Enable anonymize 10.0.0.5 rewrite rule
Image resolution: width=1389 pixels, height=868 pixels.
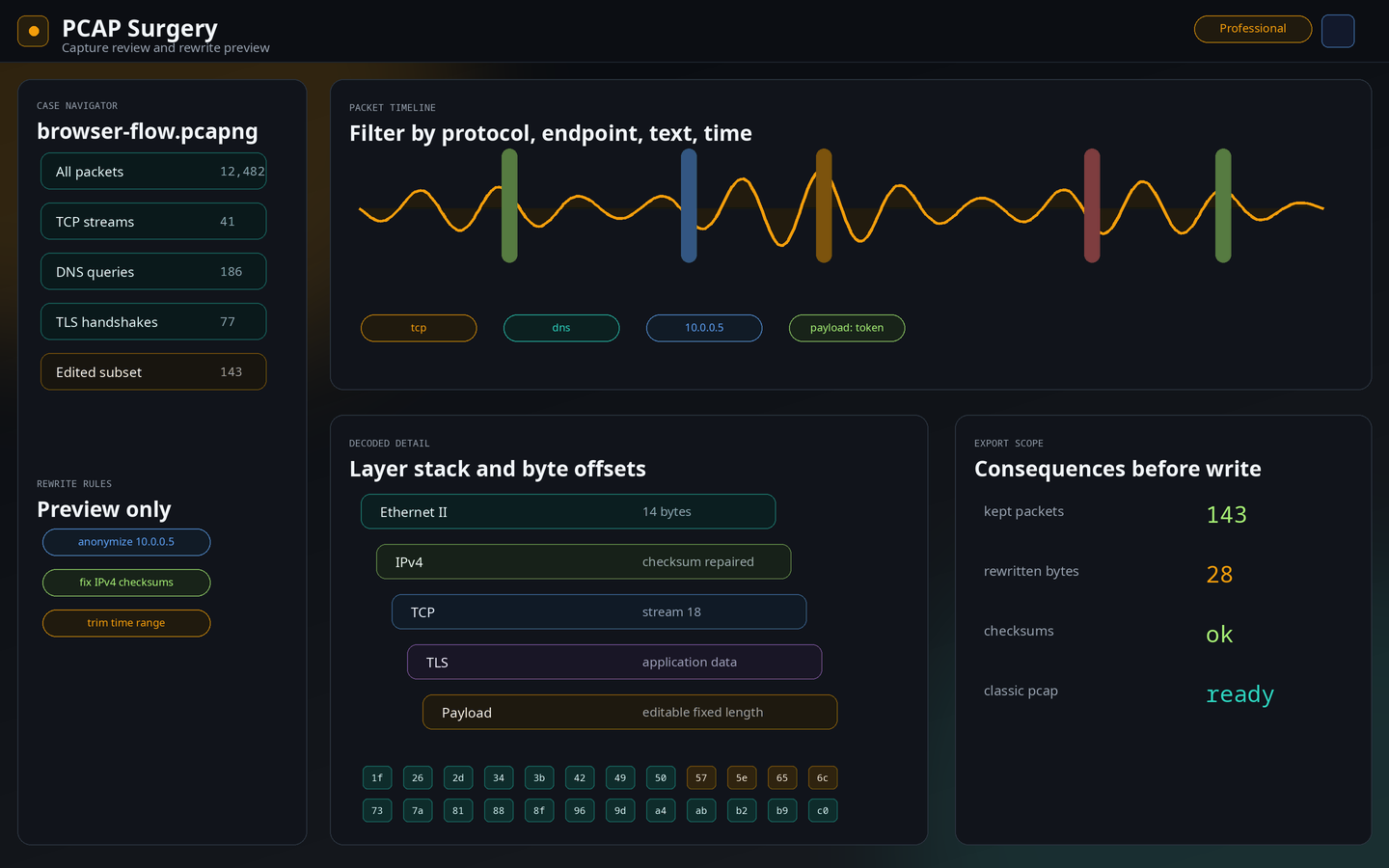(126, 542)
